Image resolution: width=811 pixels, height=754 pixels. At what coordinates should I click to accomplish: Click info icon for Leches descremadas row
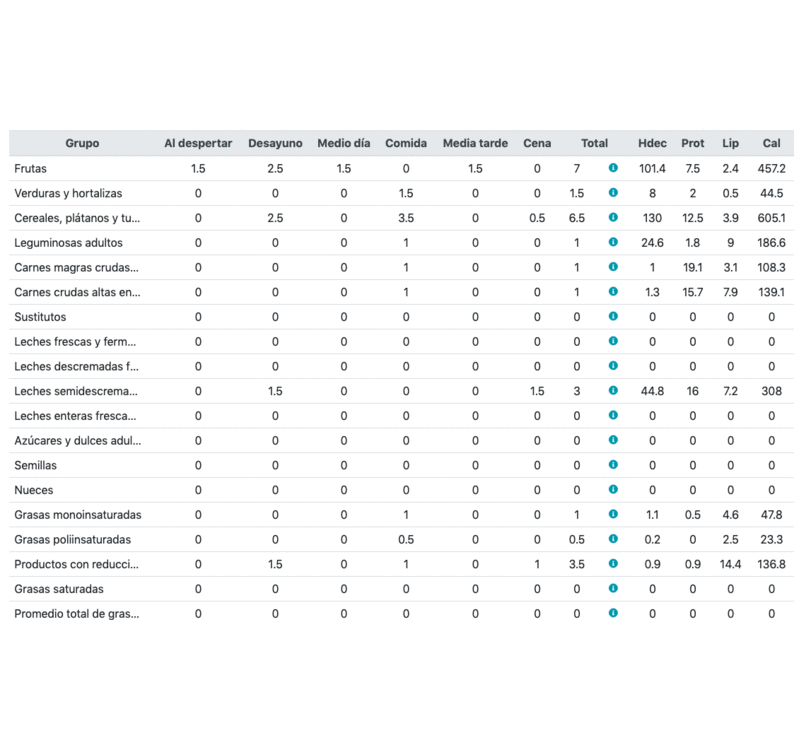pos(613,366)
